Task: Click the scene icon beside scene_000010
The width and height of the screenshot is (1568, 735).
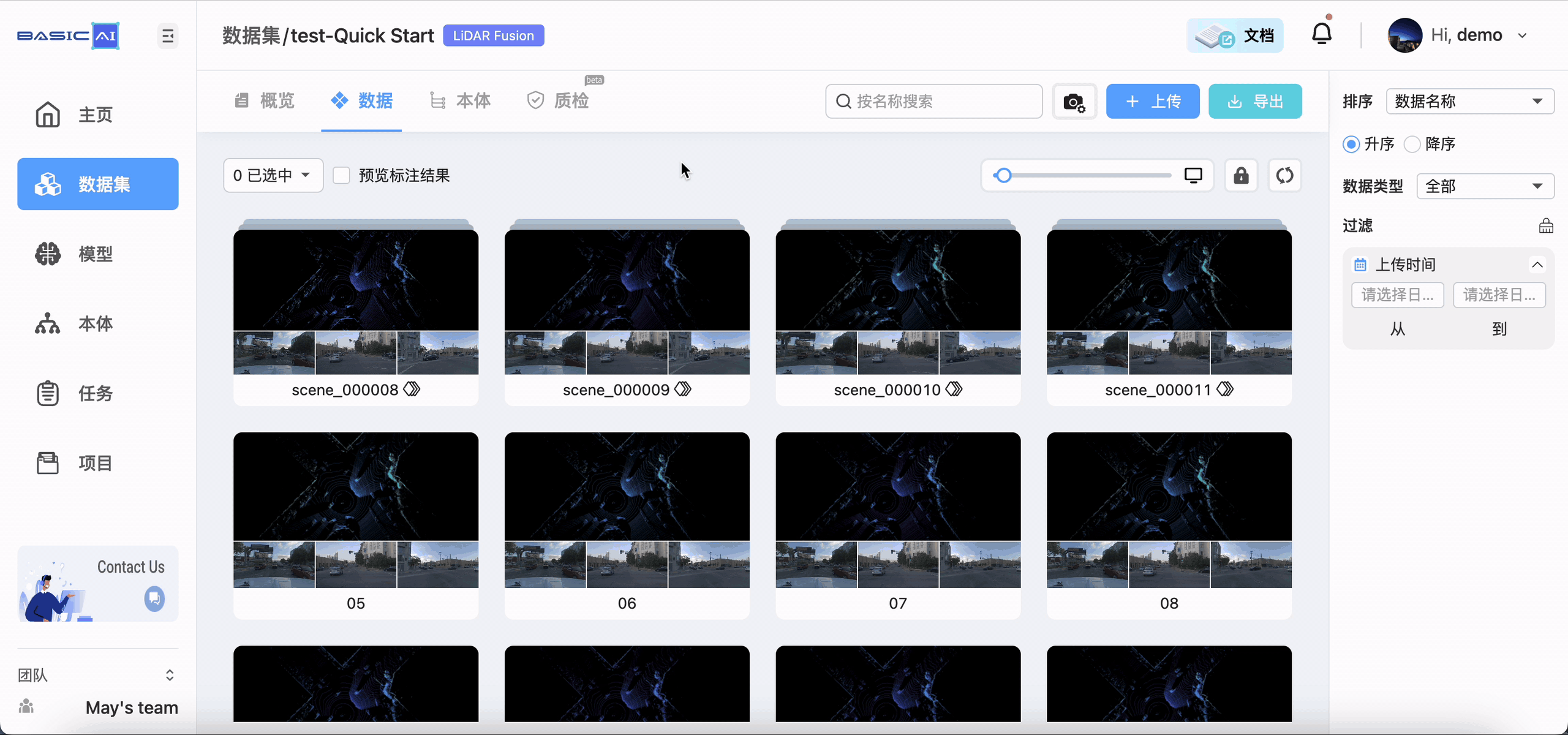Action: coord(954,389)
